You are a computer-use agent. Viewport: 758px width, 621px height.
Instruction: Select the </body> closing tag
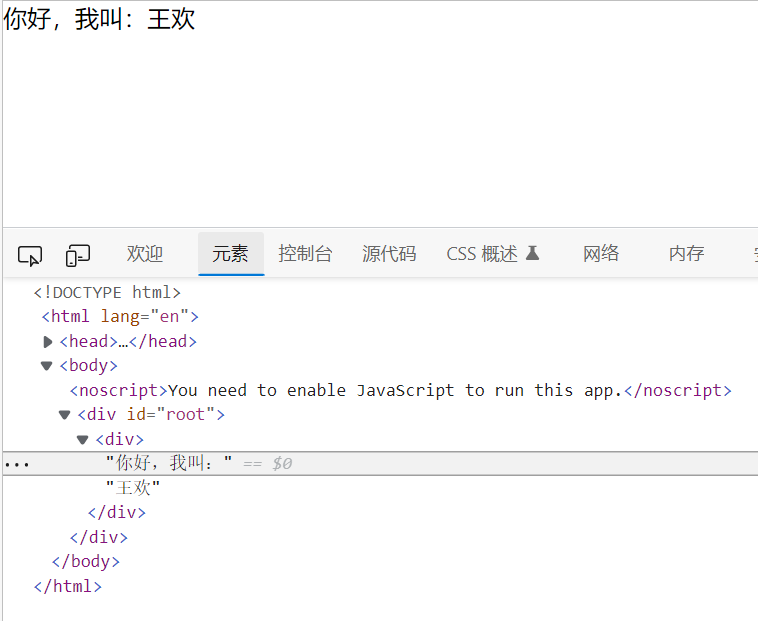tap(86, 562)
